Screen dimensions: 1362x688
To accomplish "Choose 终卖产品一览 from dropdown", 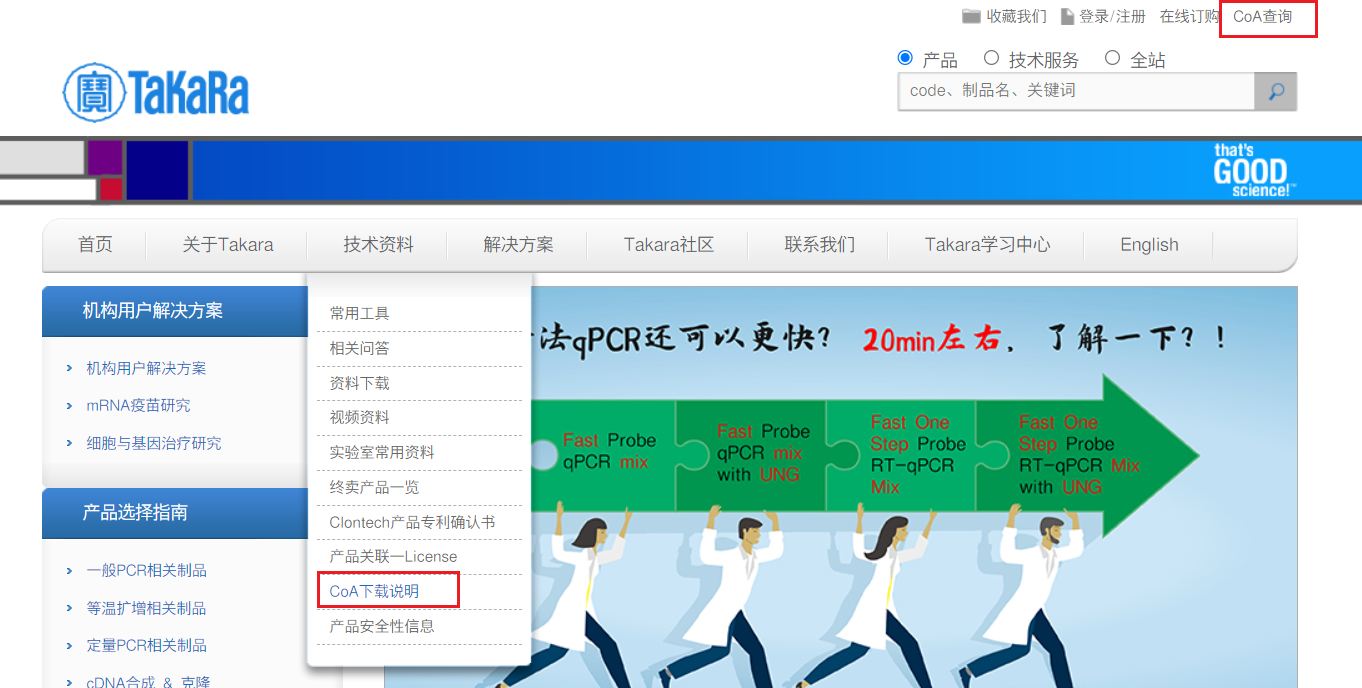I will click(375, 487).
